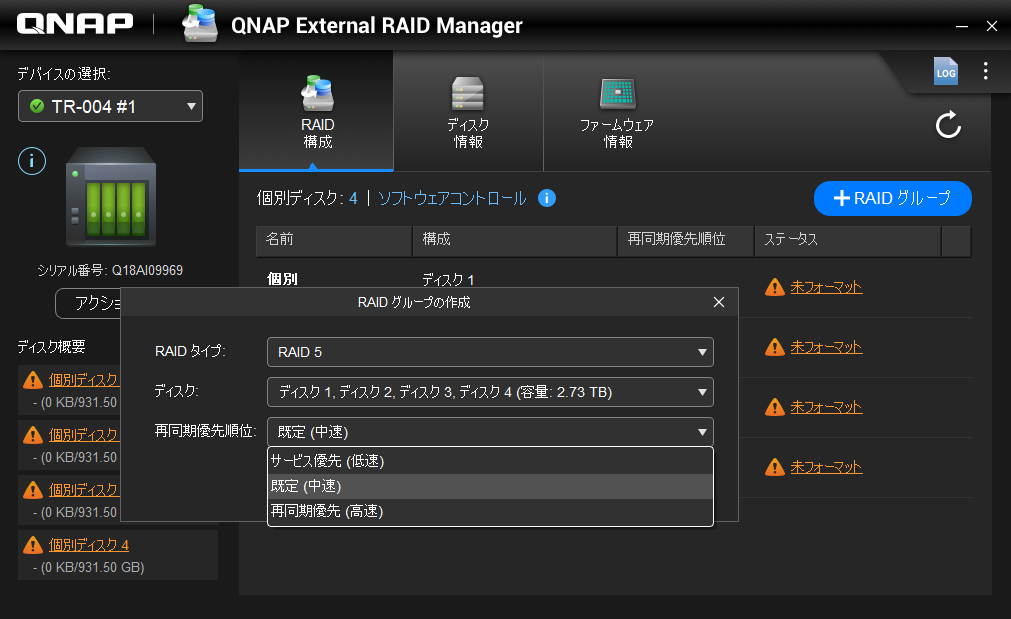Click the TR-004 device thumbnail image
The width and height of the screenshot is (1011, 619).
tap(111, 193)
